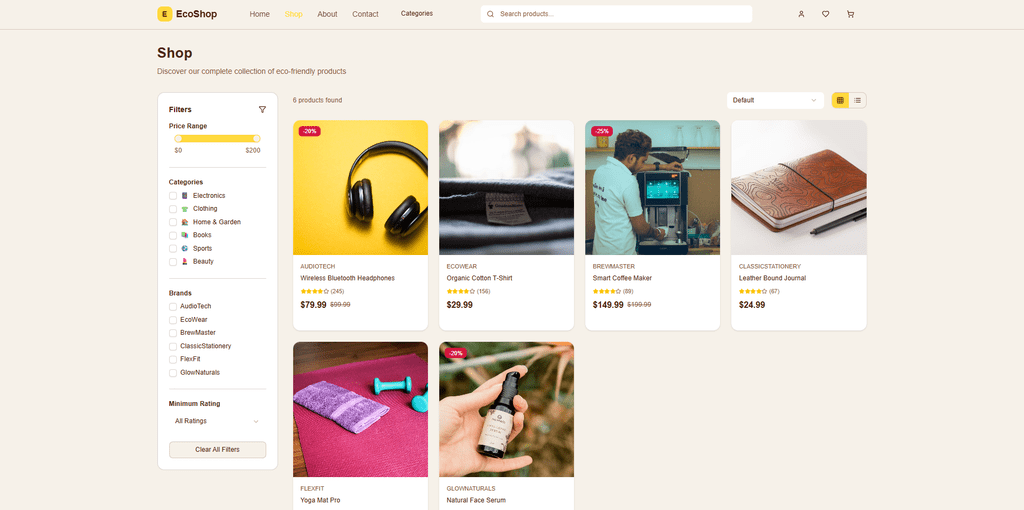Click the filter funnel icon
The image size is (1024, 510).
click(262, 110)
